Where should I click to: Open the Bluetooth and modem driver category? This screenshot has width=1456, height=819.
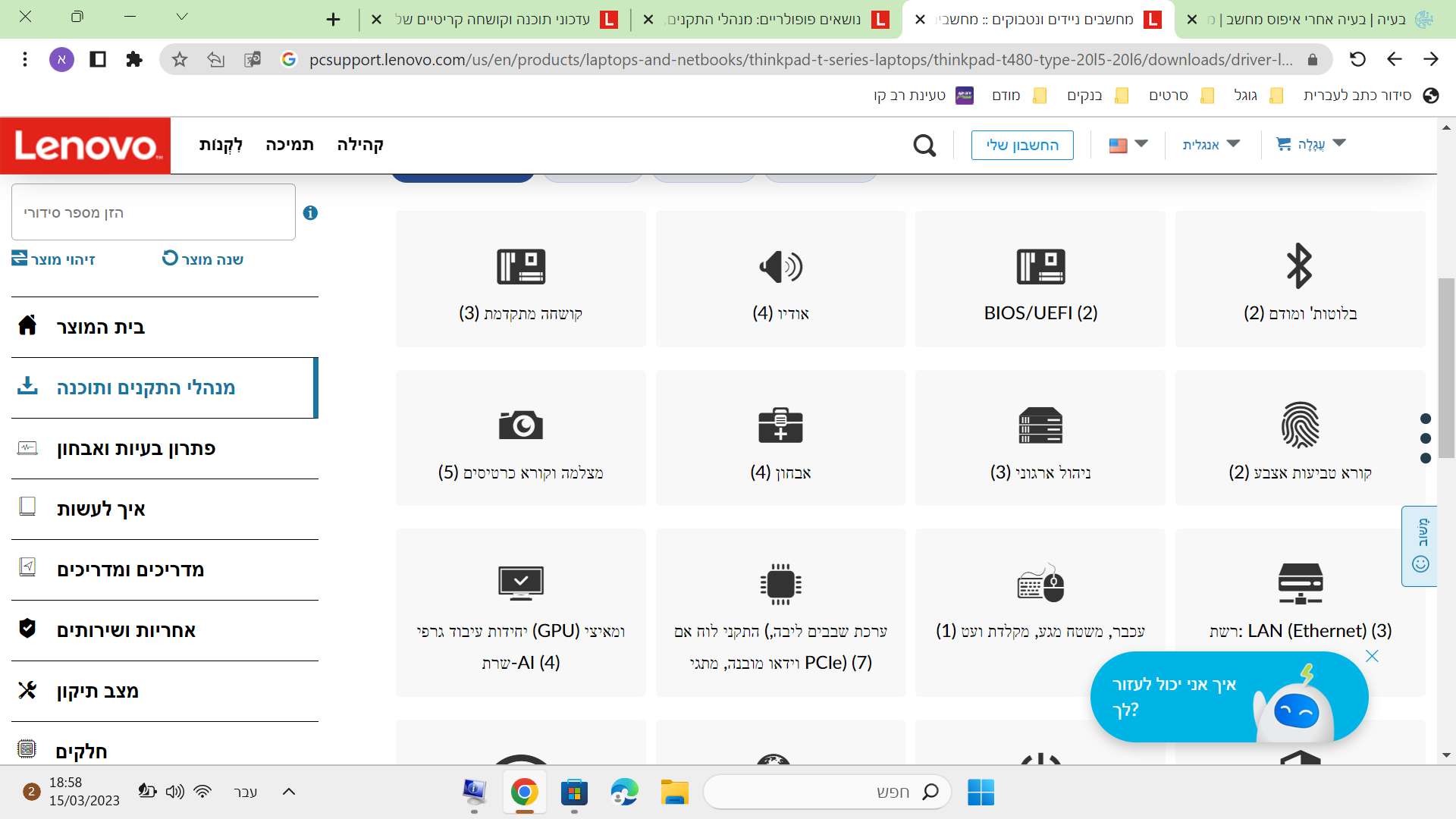pyautogui.click(x=1300, y=279)
